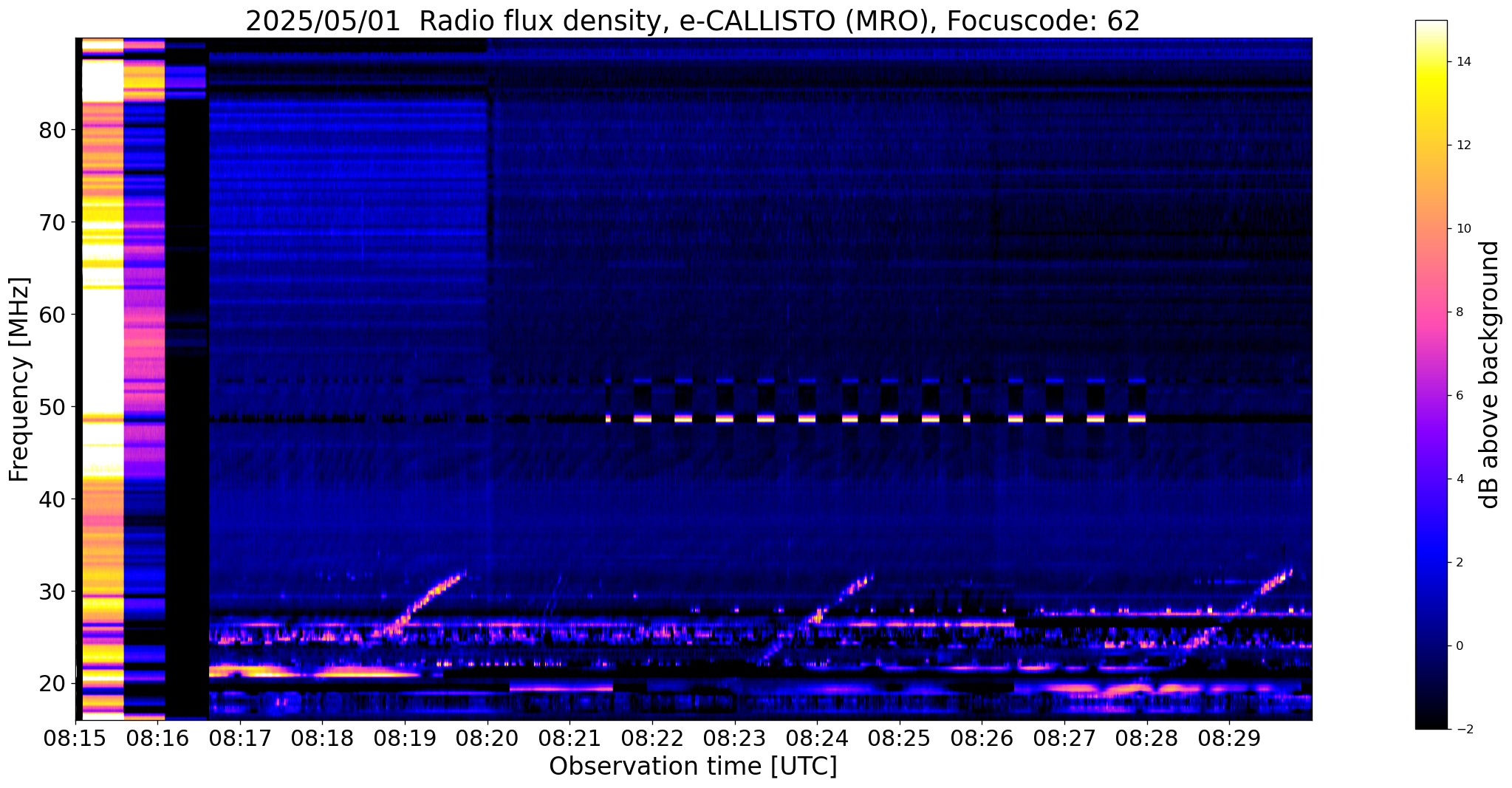Click the colorbar tick label 4

tap(1460, 479)
